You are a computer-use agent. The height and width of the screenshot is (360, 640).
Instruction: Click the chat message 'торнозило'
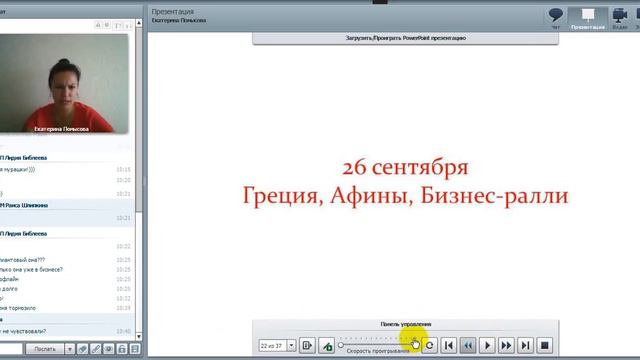pos(23,308)
